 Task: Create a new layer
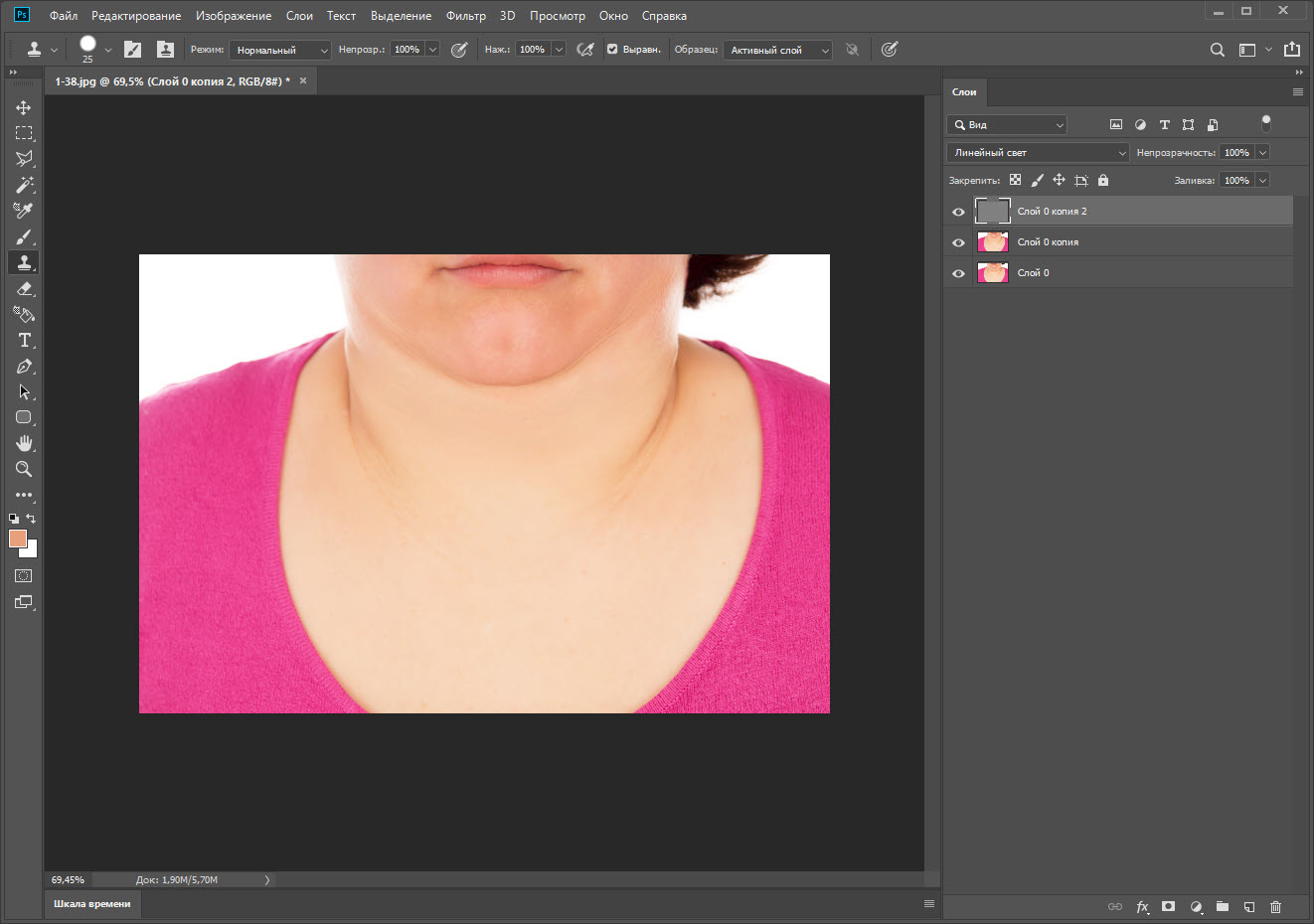pos(1249,907)
